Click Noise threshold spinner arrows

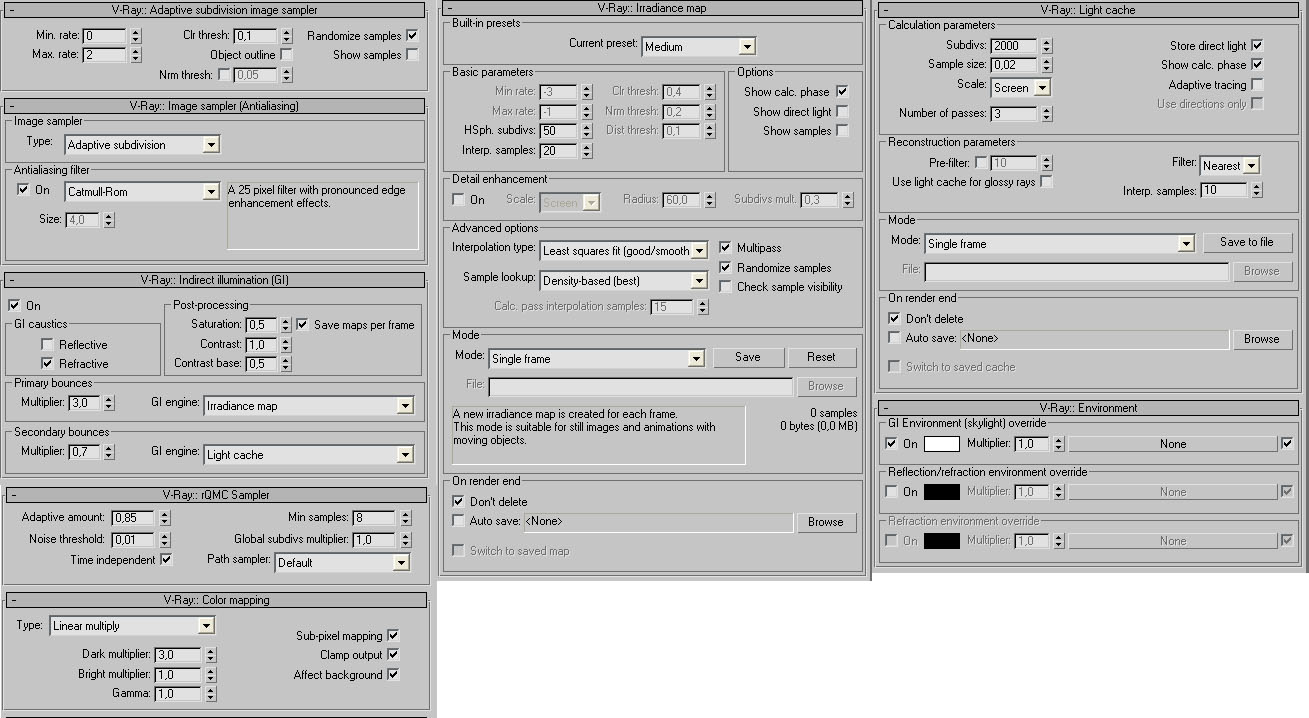[165, 540]
